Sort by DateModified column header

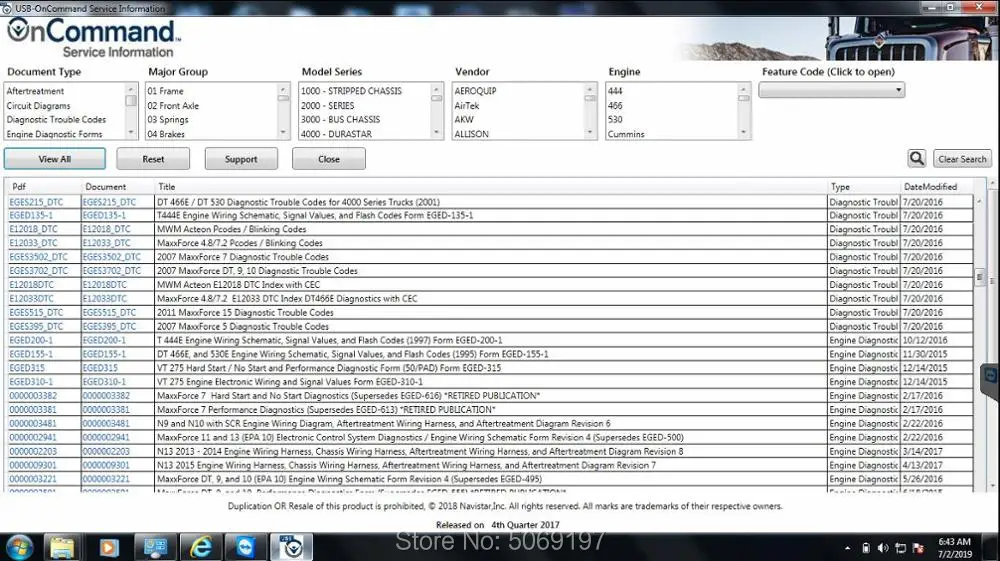930,187
